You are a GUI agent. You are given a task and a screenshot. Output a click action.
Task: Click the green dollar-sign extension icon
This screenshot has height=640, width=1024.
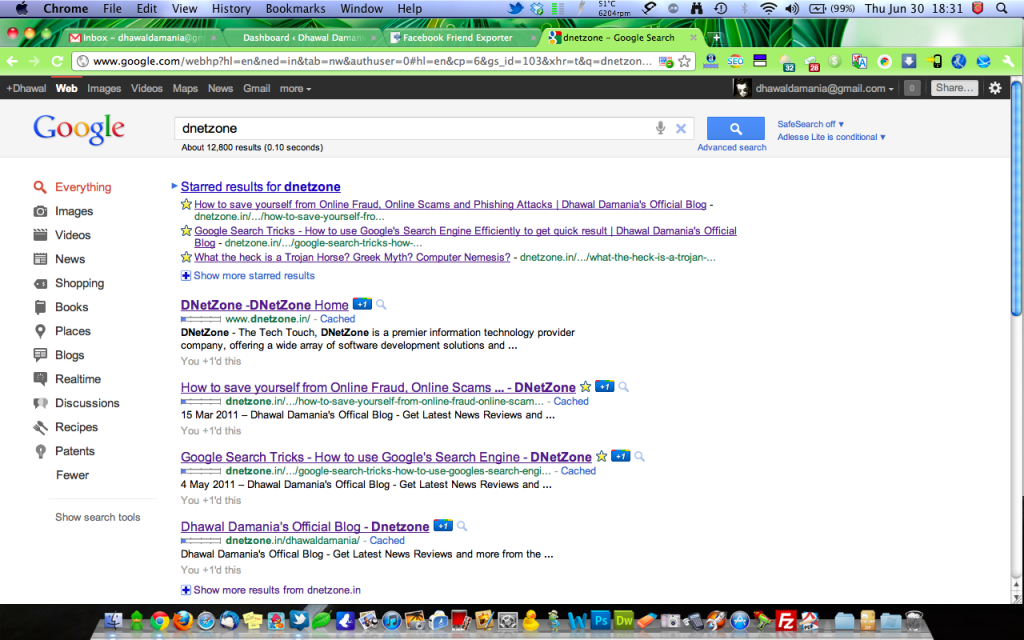pos(834,61)
